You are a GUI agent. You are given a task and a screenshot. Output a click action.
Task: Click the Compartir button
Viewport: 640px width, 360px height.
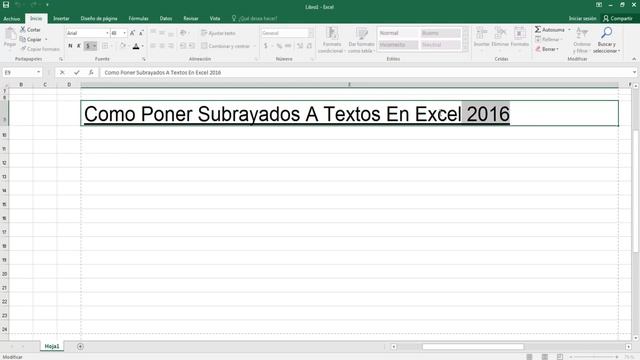click(618, 18)
